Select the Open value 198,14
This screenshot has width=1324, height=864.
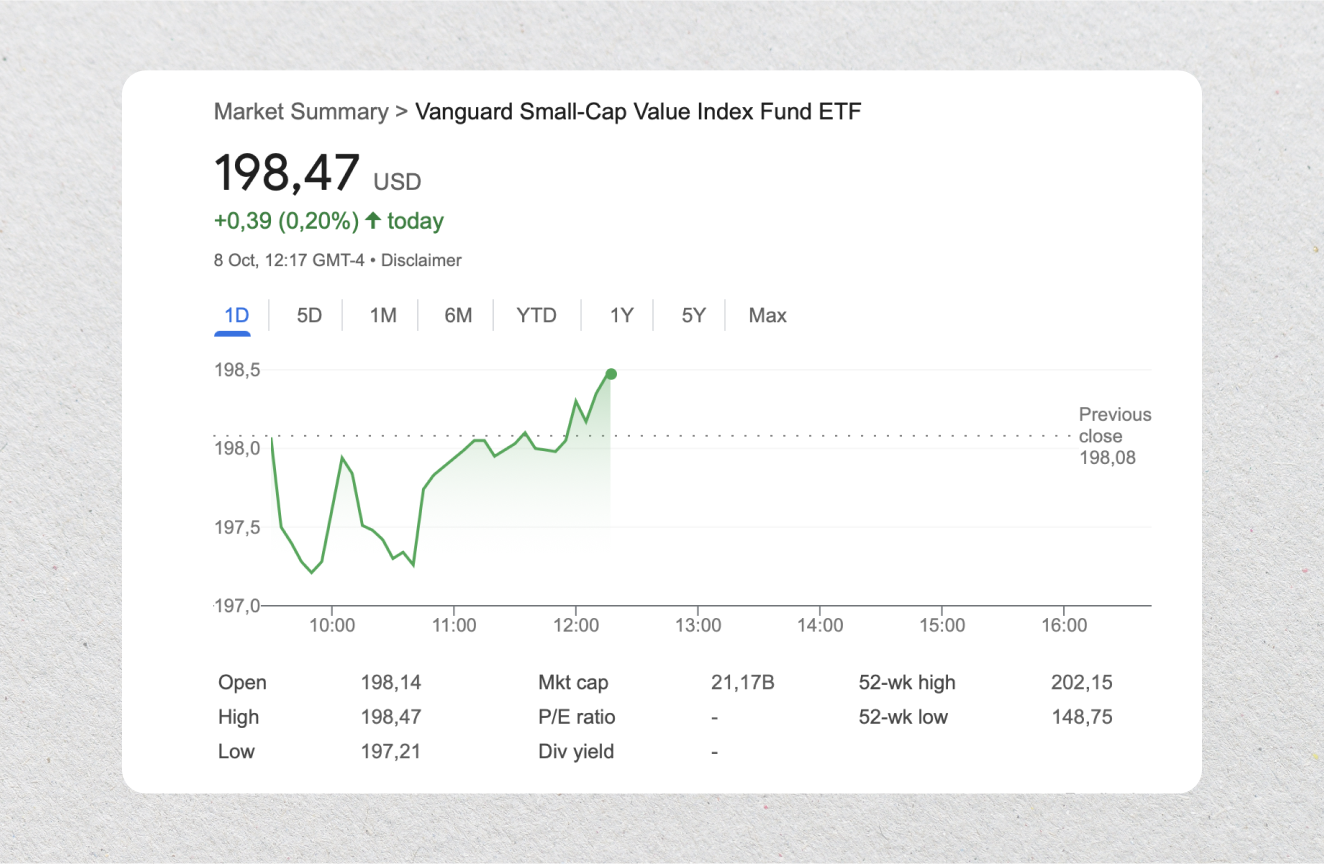pyautogui.click(x=391, y=682)
